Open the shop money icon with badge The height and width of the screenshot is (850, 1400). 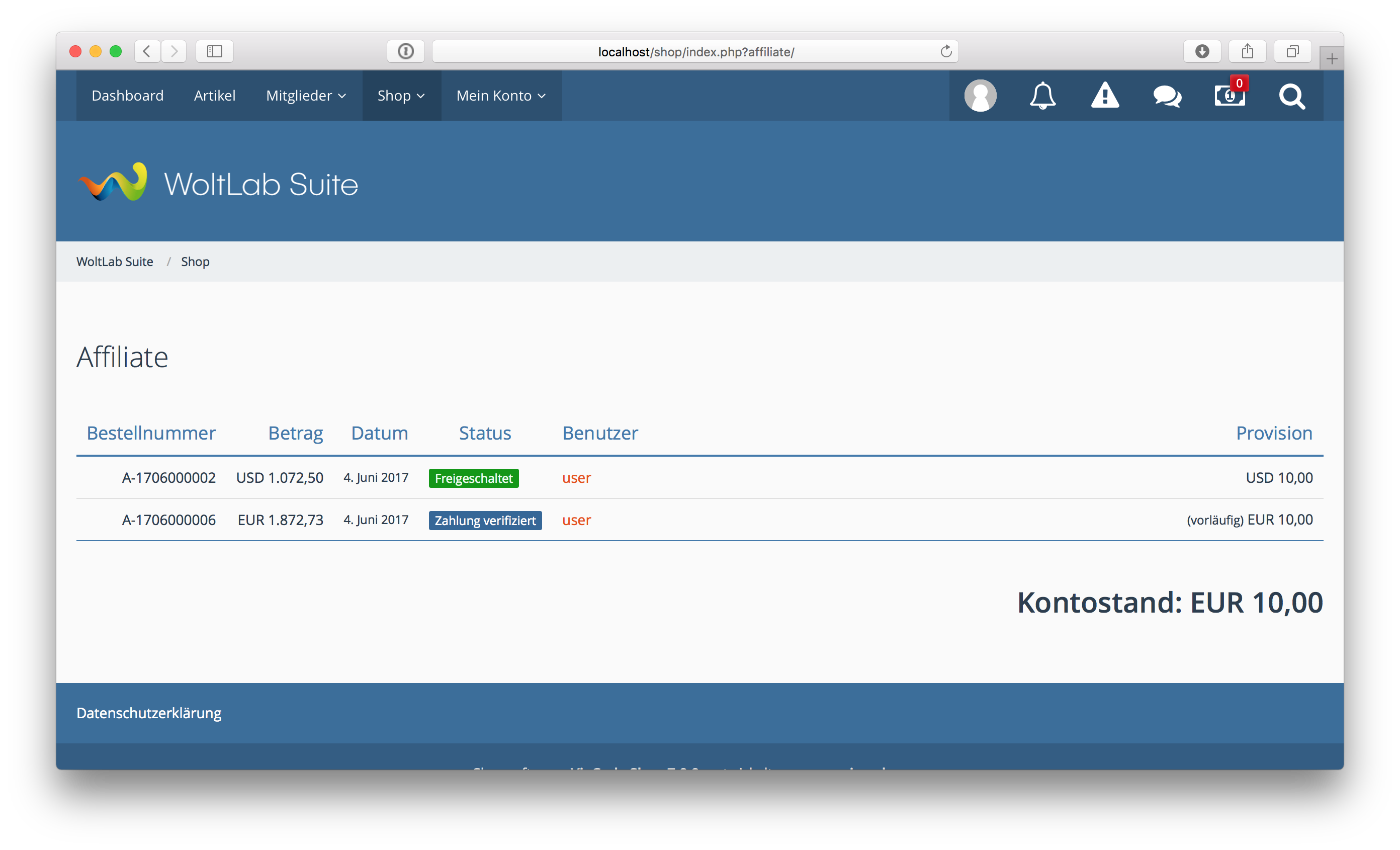(1229, 96)
